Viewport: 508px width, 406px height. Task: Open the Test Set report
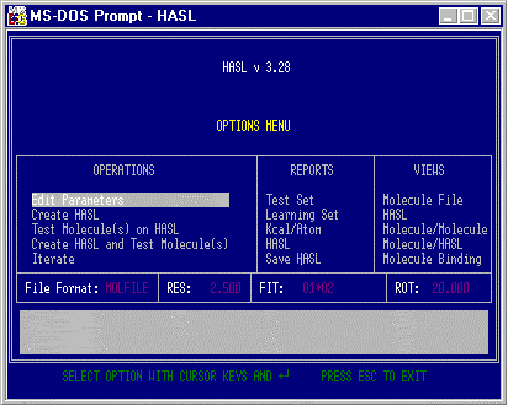(290, 200)
